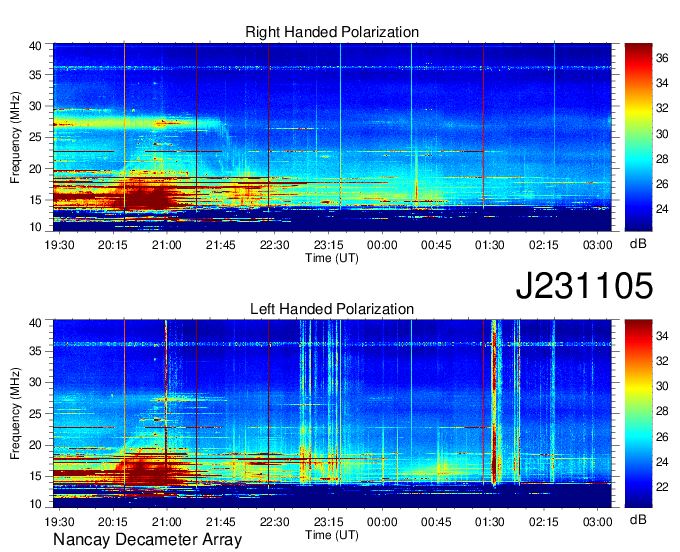680x552 pixels.
Task: Click "19:30" time tick of Right Handed plot
Action: 59,245
